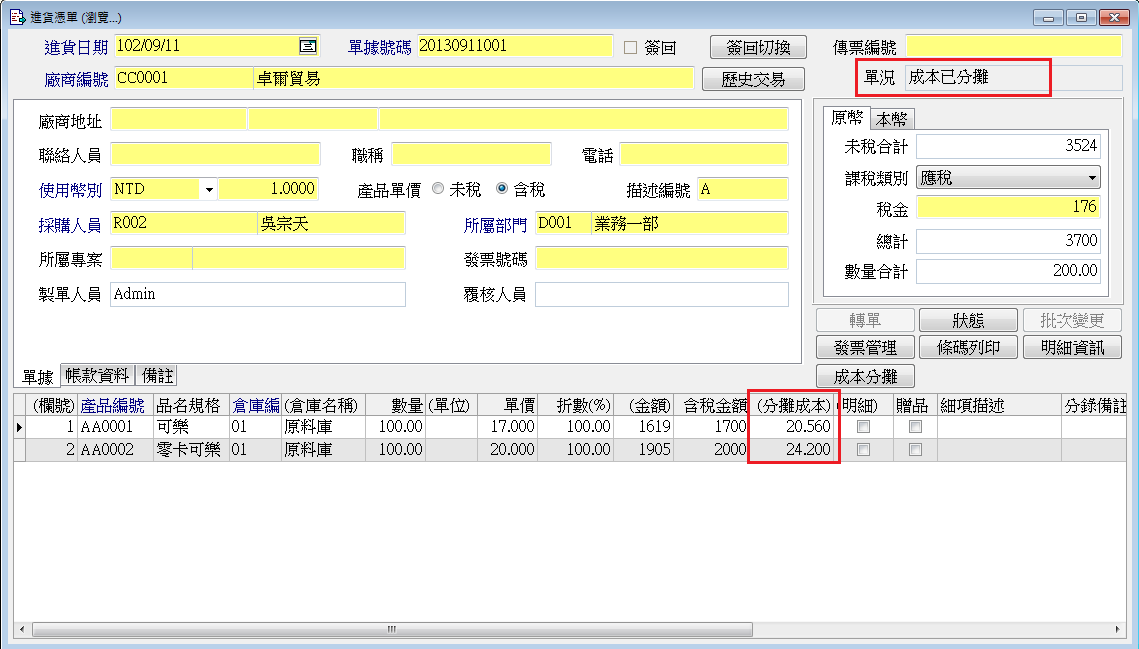The width and height of the screenshot is (1139, 649).
Task: Open the calendar picker for 進貨日期
Action: [x=308, y=46]
